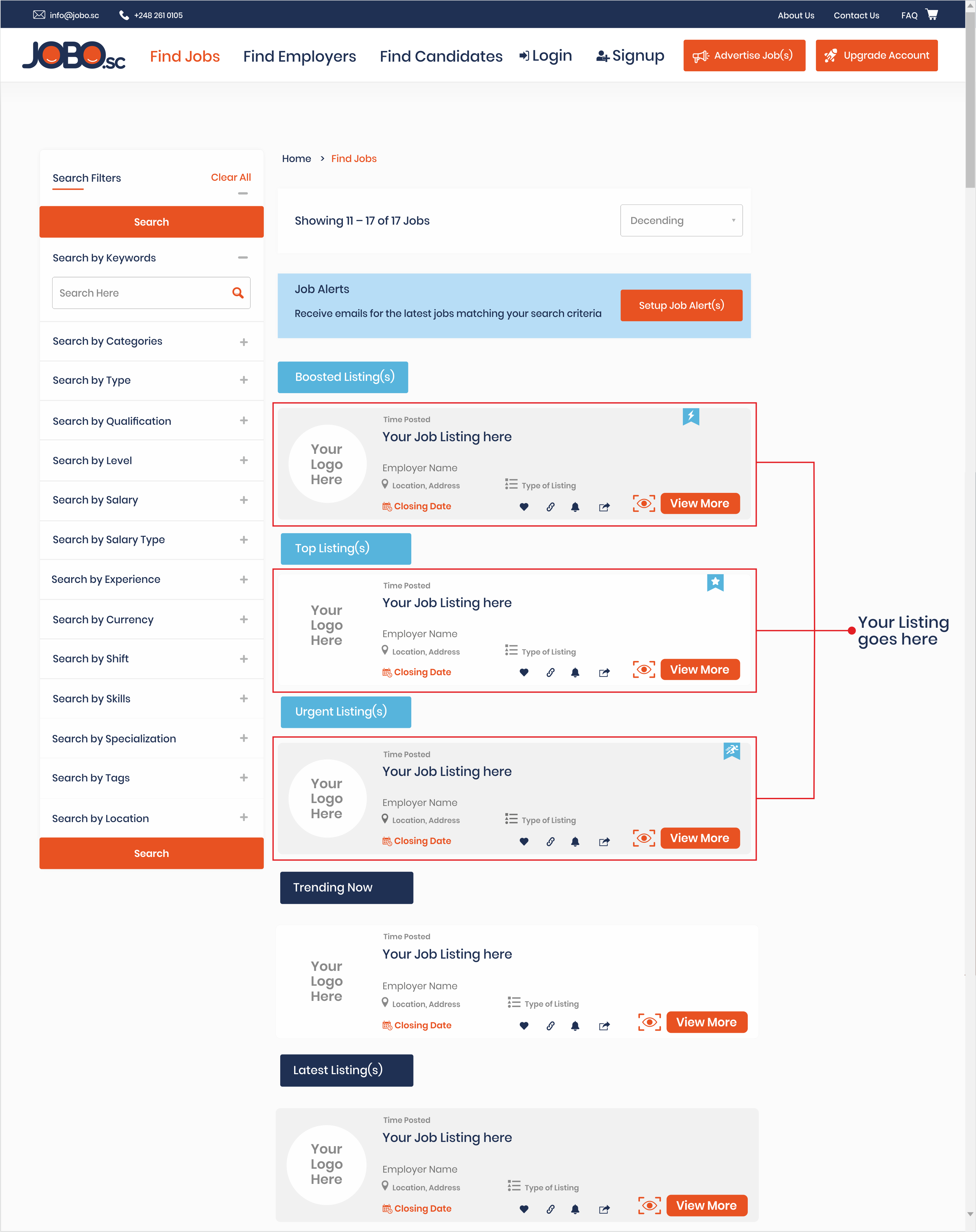Open the Descending sort dropdown
976x1232 pixels.
(x=681, y=220)
